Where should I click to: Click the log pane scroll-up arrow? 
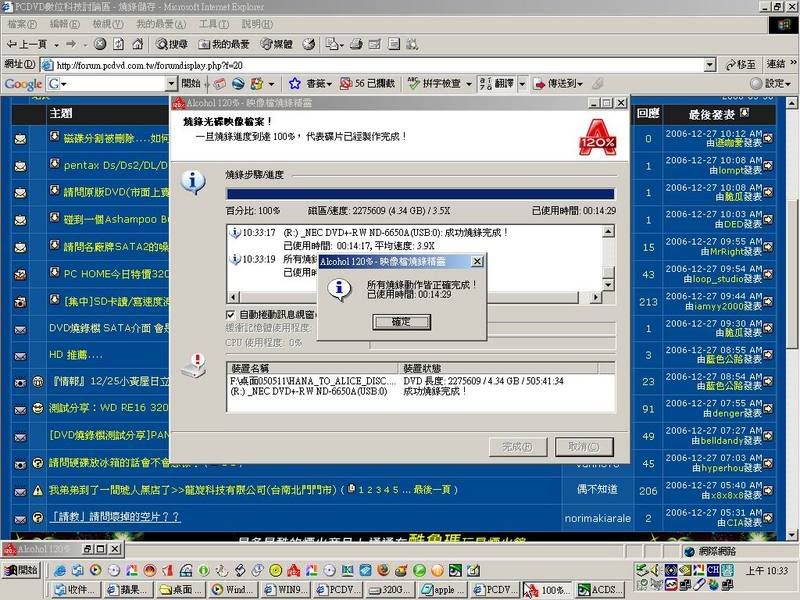(x=608, y=232)
